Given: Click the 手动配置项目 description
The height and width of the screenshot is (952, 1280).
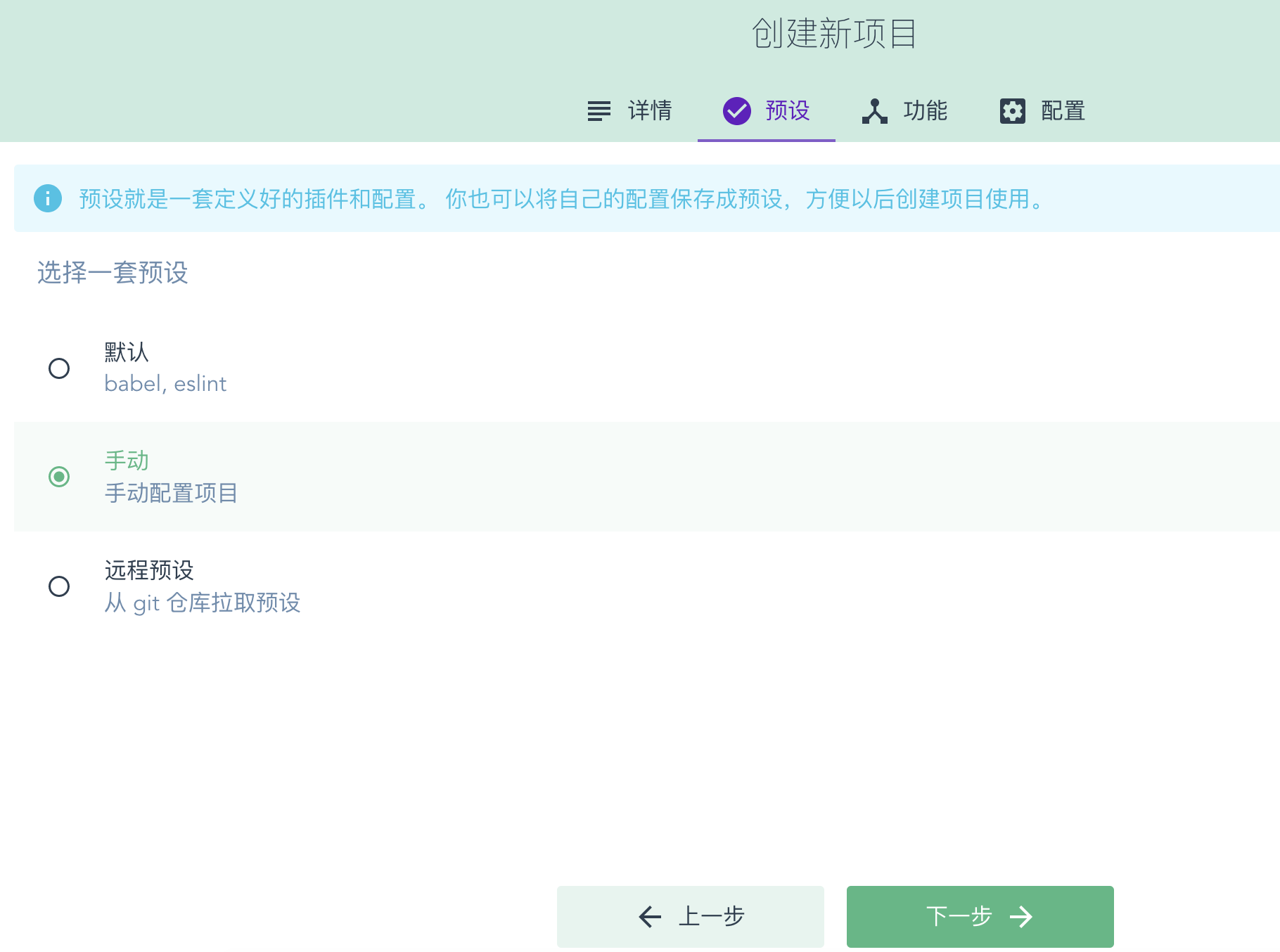Looking at the screenshot, I should click(171, 493).
